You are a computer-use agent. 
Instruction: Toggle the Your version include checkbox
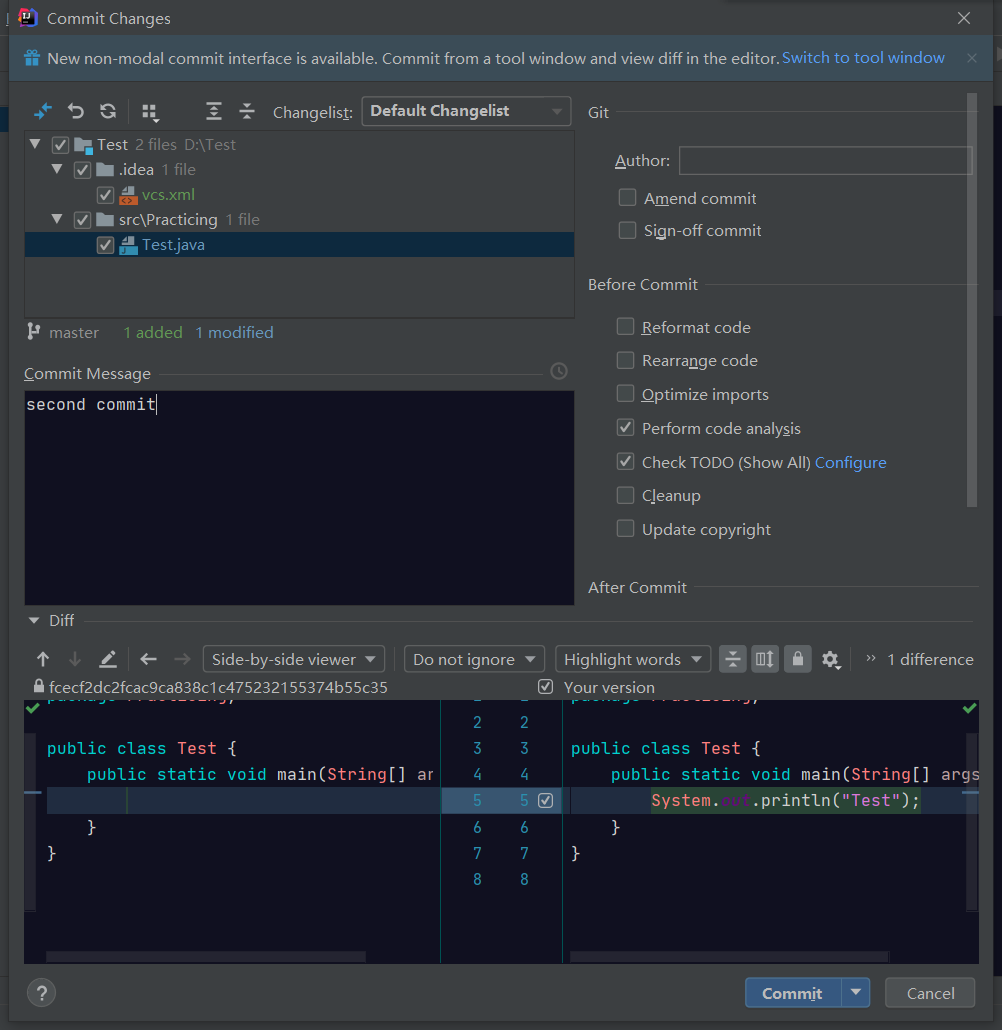pos(545,687)
